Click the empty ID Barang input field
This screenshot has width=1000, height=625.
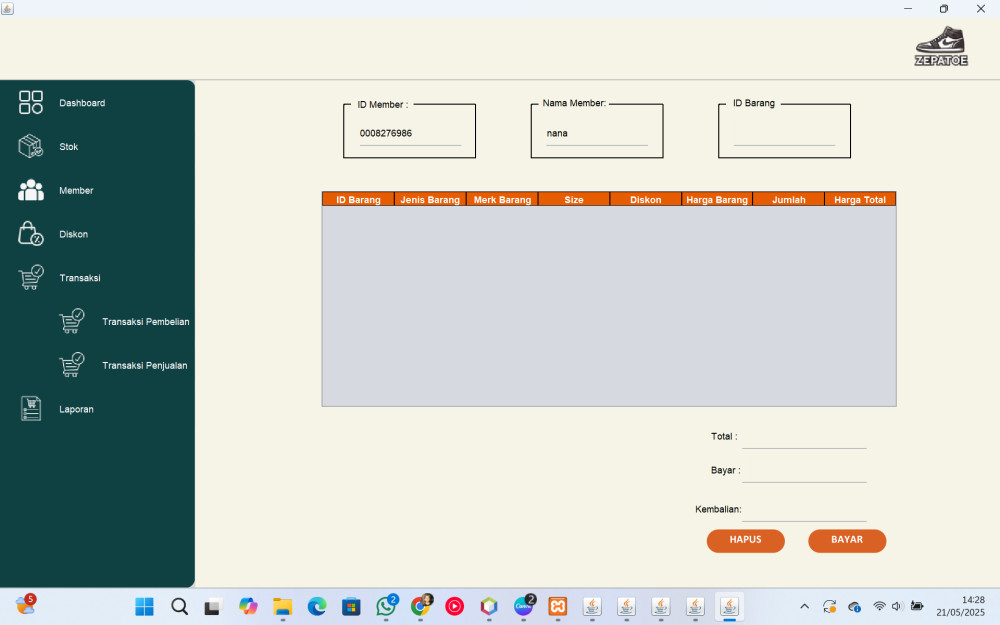coord(784,135)
